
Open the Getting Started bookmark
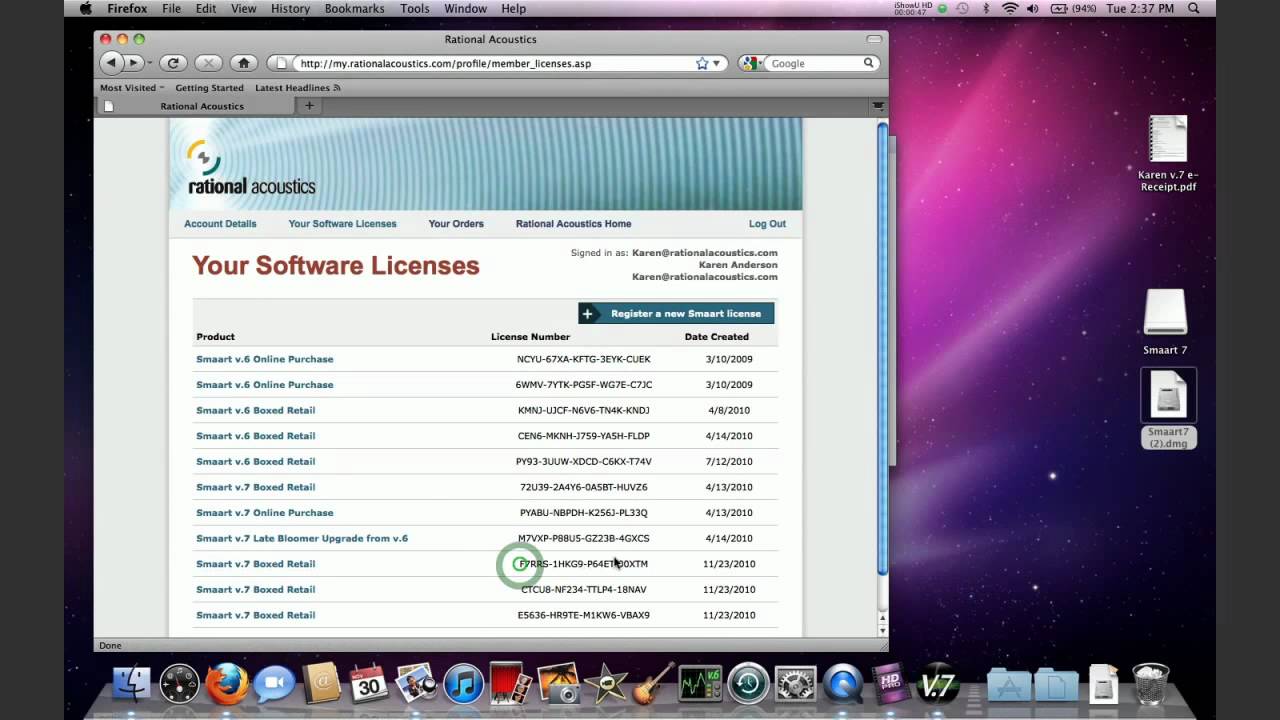point(209,88)
